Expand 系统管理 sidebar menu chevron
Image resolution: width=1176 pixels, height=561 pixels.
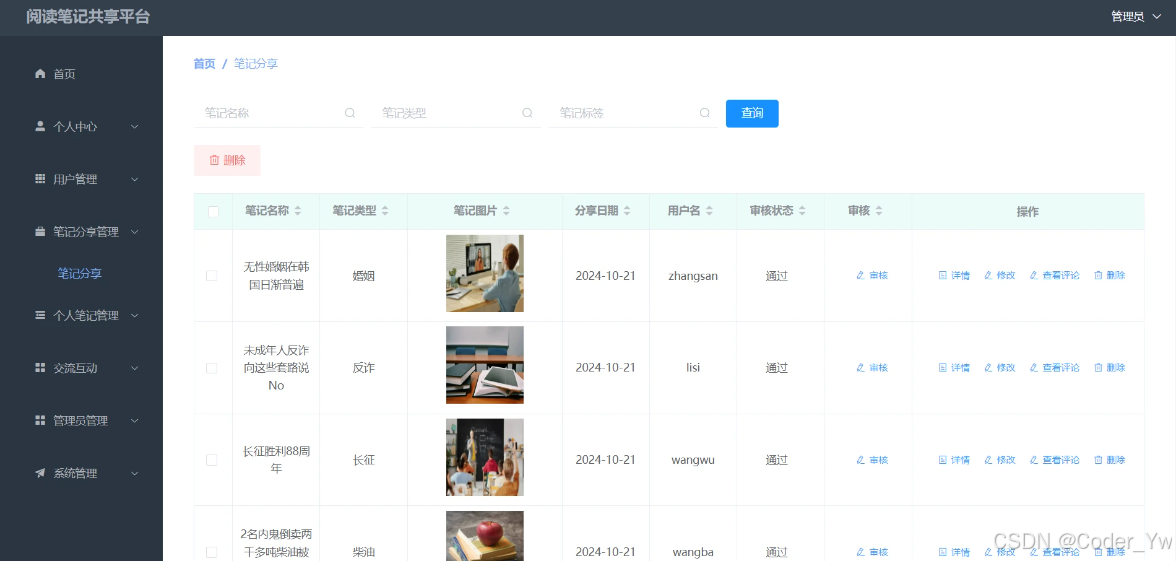pos(135,473)
